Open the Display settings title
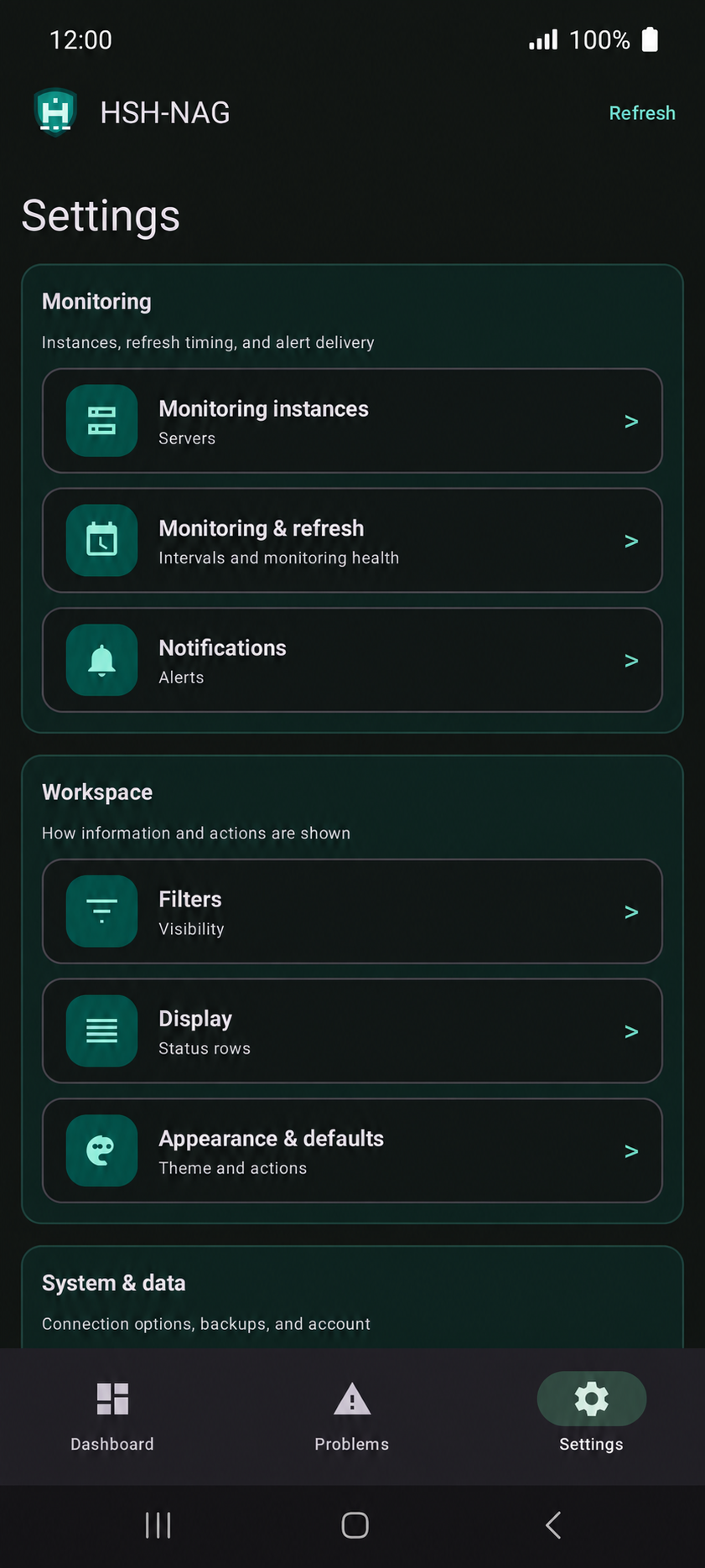 pos(195,1020)
